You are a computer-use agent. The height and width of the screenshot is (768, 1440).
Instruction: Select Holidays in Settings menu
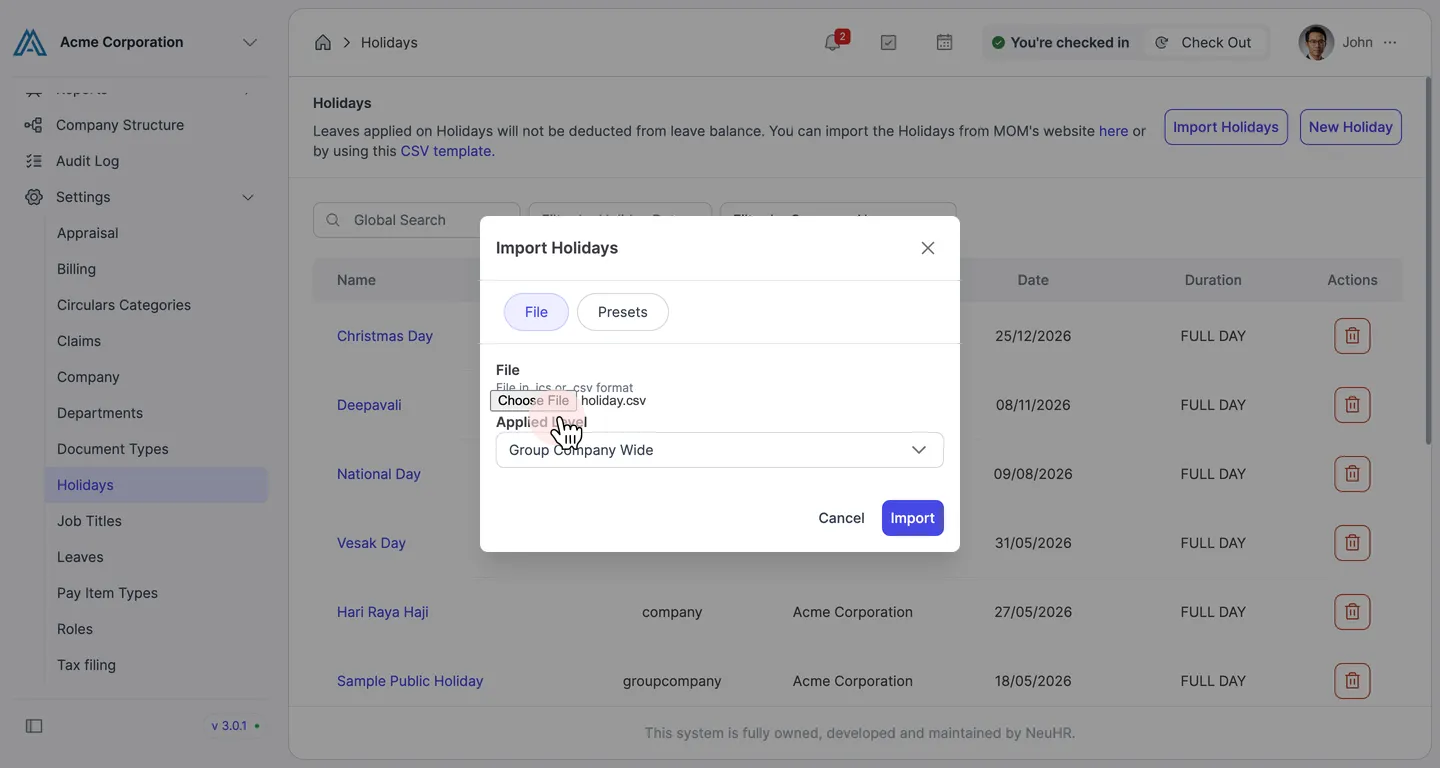[x=156, y=485]
